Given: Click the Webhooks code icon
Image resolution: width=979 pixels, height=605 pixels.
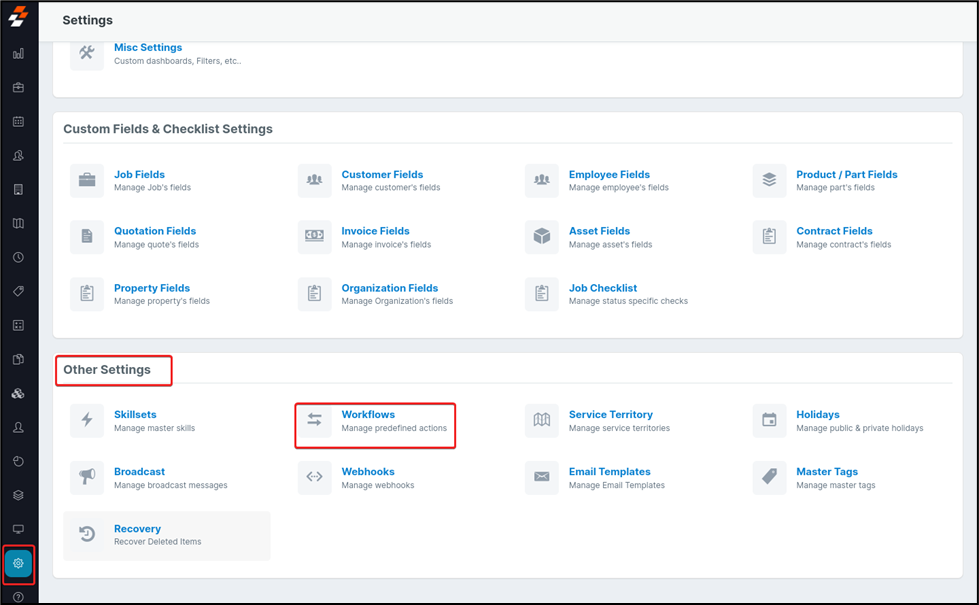Looking at the screenshot, I should tap(314, 477).
